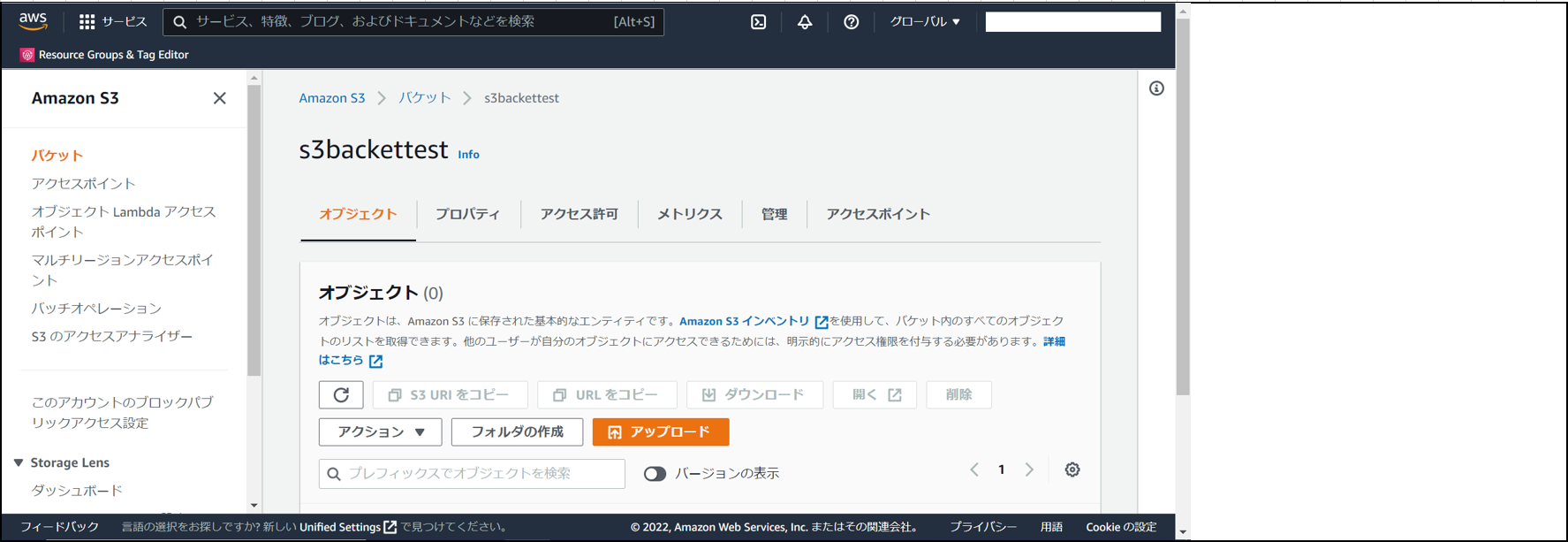Open アクセスポイント in the sidebar
Screen dimensions: 1568x542
click(x=84, y=184)
